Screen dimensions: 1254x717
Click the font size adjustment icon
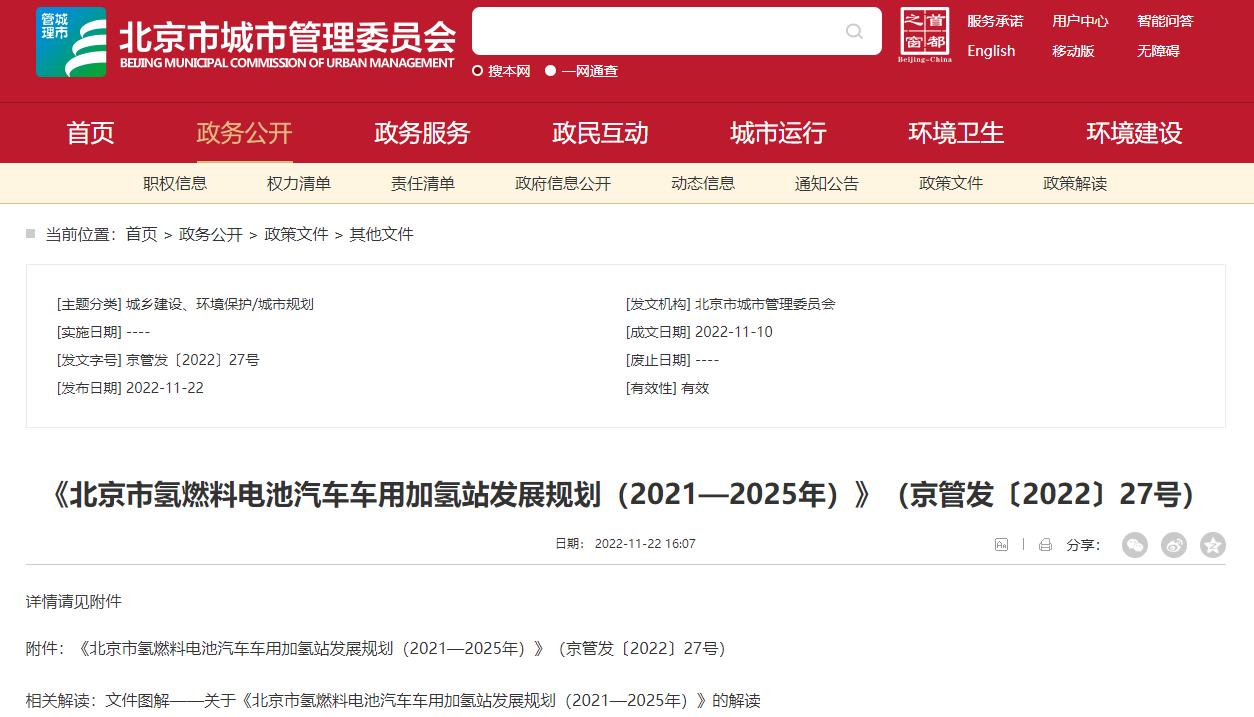click(1001, 545)
